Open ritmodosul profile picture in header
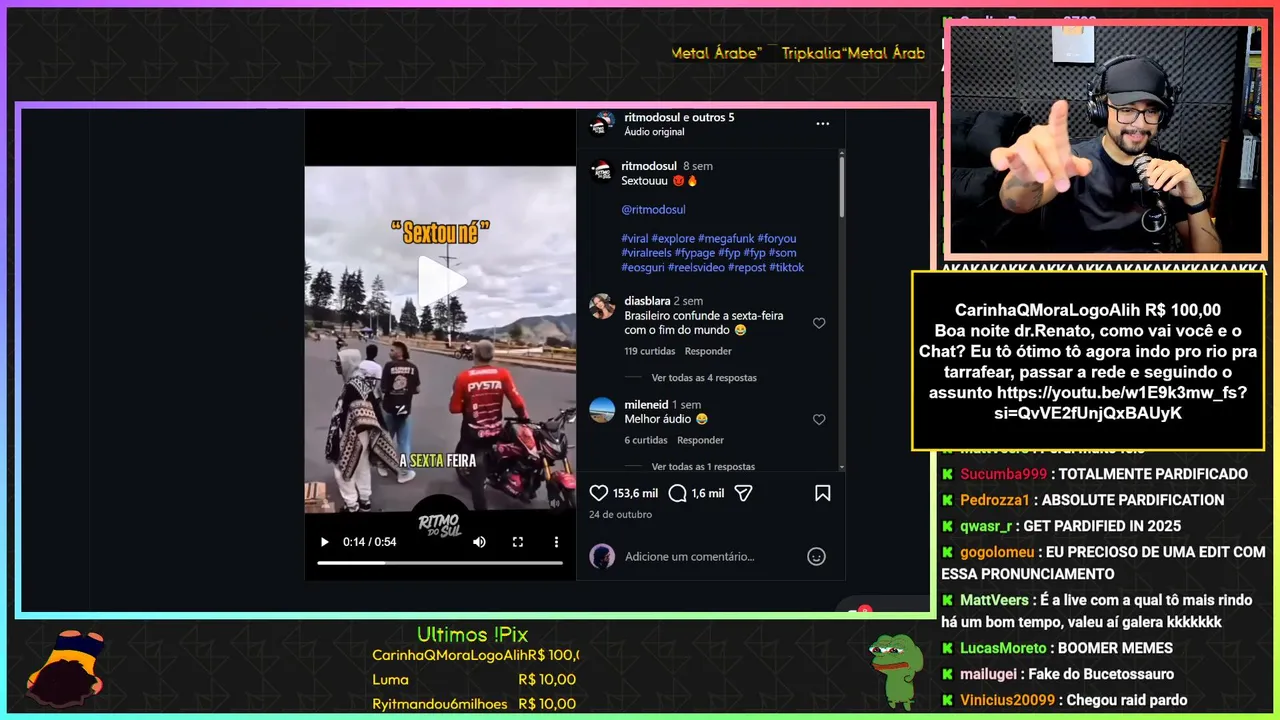1280x720 pixels. 602,124
